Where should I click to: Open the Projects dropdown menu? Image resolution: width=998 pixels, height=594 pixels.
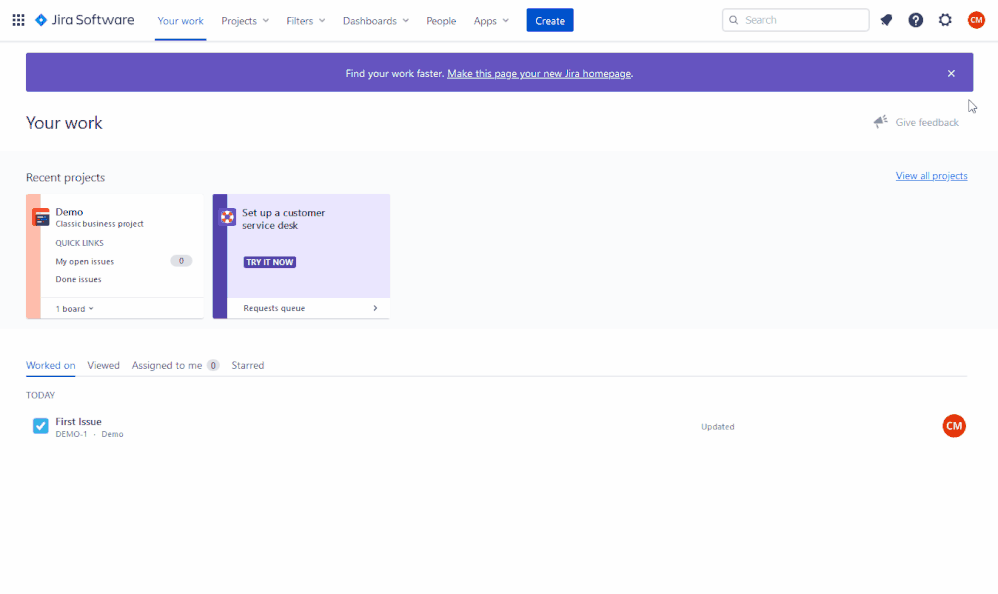244,20
